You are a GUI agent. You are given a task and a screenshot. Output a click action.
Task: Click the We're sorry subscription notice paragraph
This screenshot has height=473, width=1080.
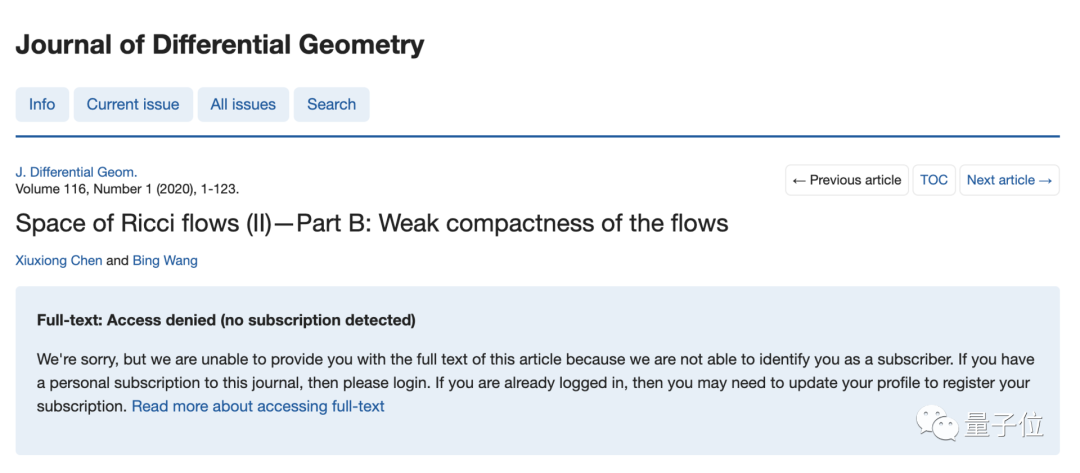click(x=536, y=383)
